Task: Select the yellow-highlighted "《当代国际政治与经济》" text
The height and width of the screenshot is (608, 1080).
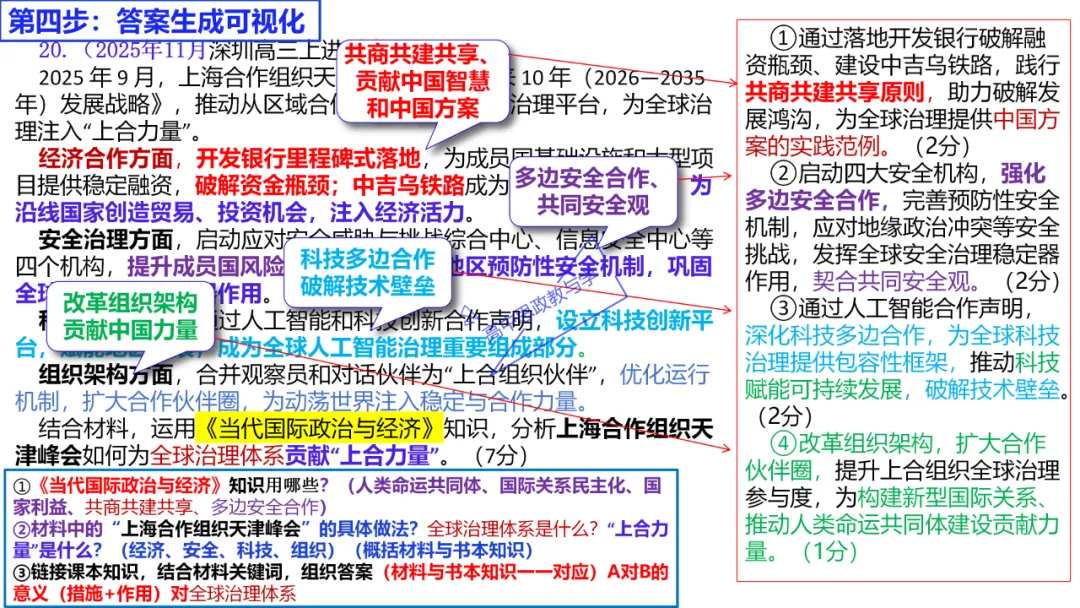Action: 320,428
